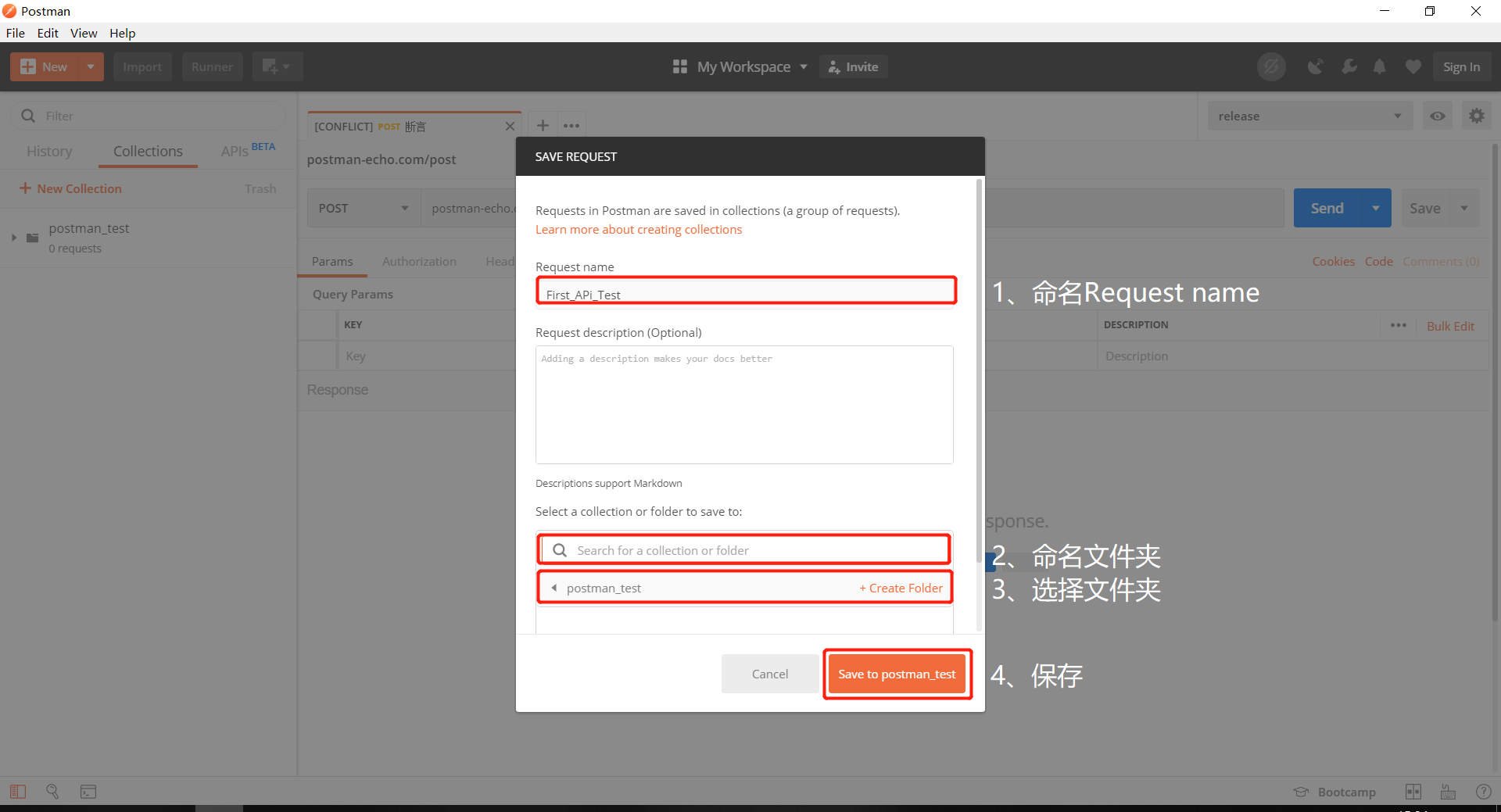
Task: Click Bulk Edit
Action: (1450, 326)
